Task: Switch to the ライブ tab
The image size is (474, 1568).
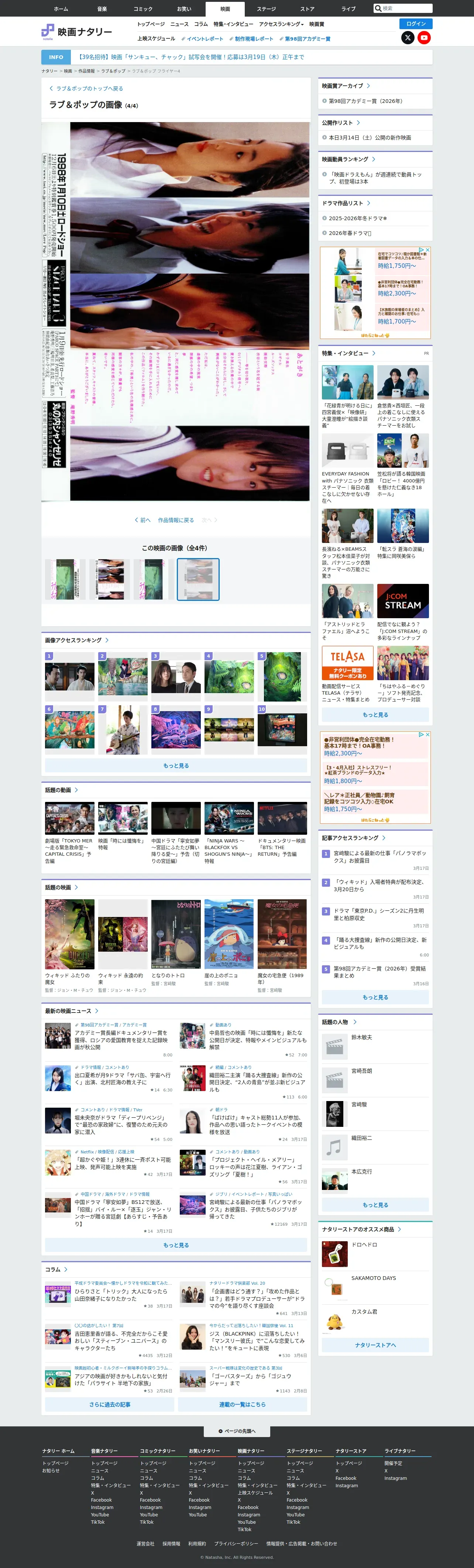Action: 348,9
